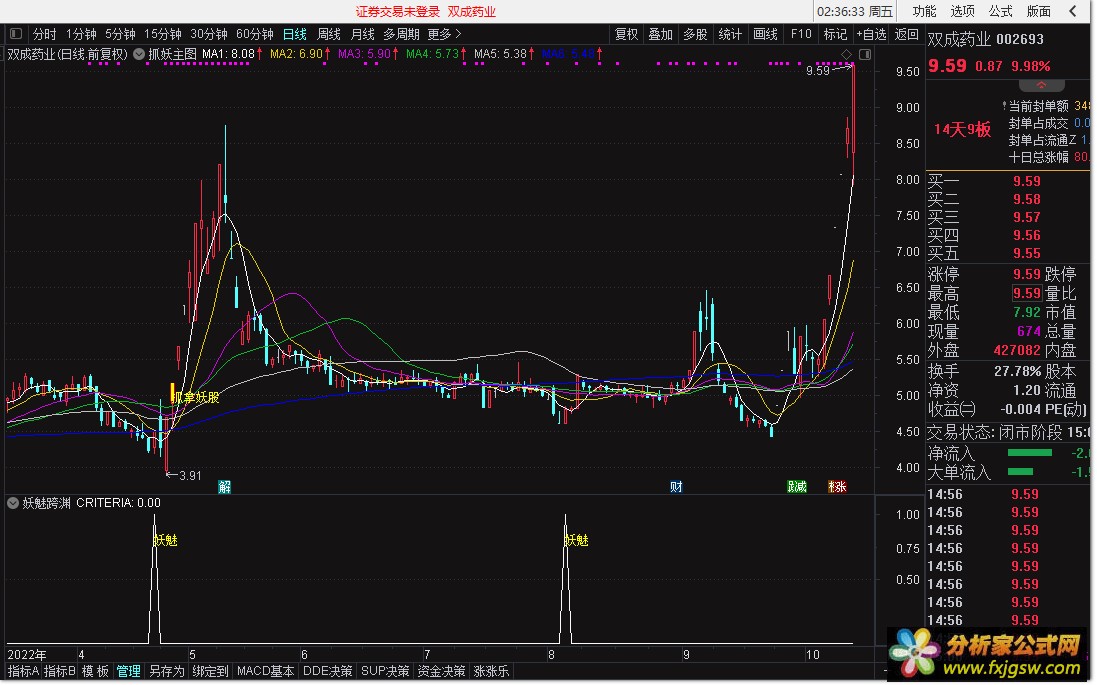The width and height of the screenshot is (1097, 685).
Task: Activate the 画线 drawing tool
Action: pyautogui.click(x=765, y=34)
